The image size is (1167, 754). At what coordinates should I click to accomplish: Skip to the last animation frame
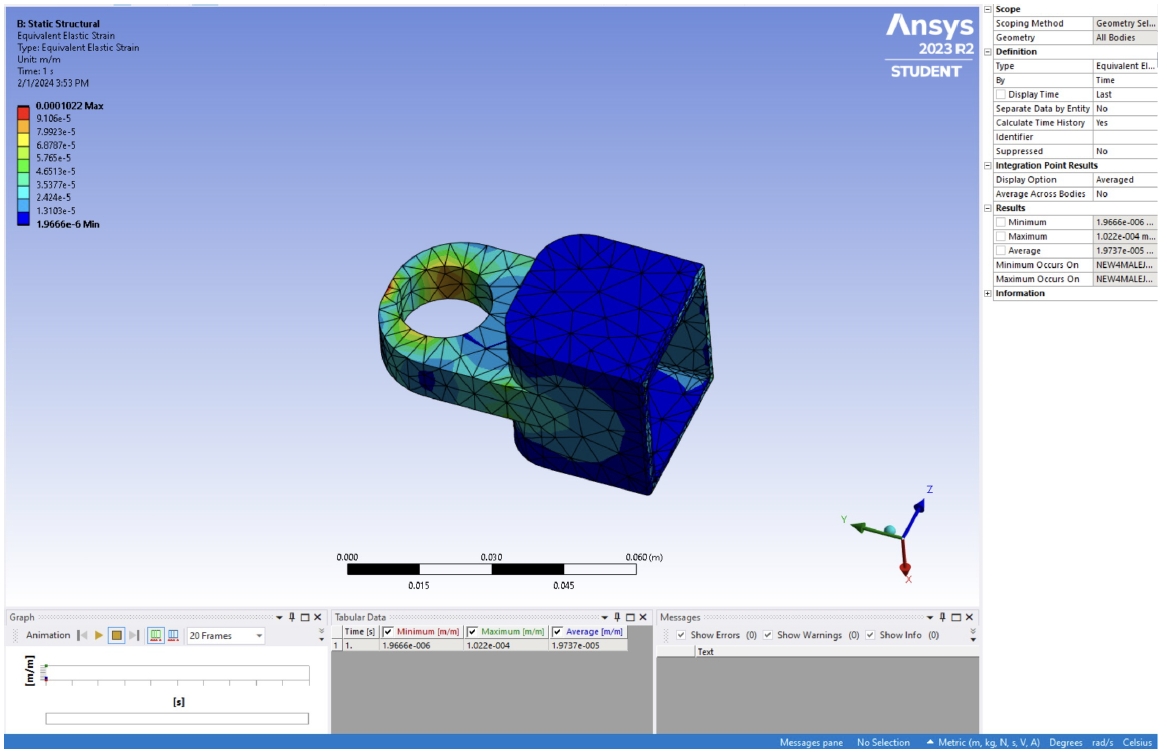coord(134,635)
